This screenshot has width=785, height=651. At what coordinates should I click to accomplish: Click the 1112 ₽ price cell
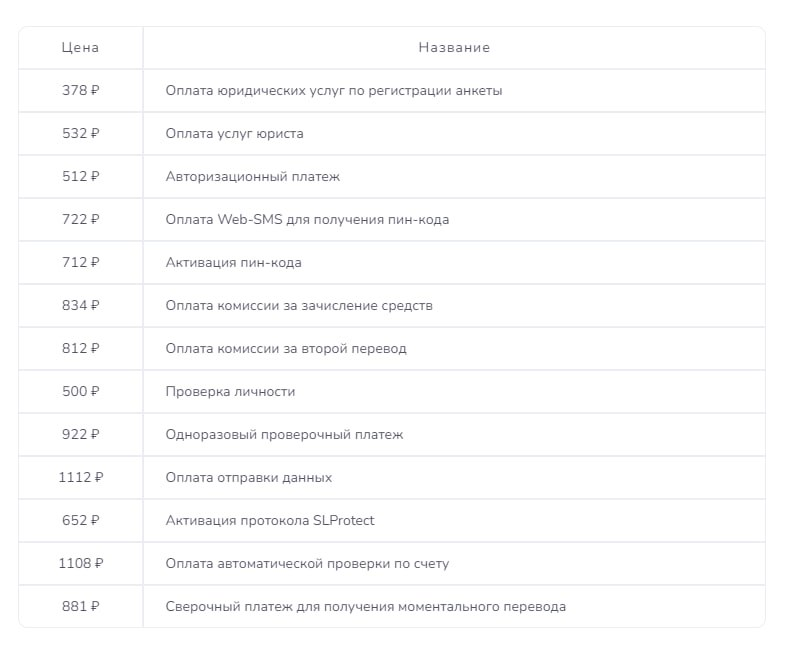click(81, 478)
